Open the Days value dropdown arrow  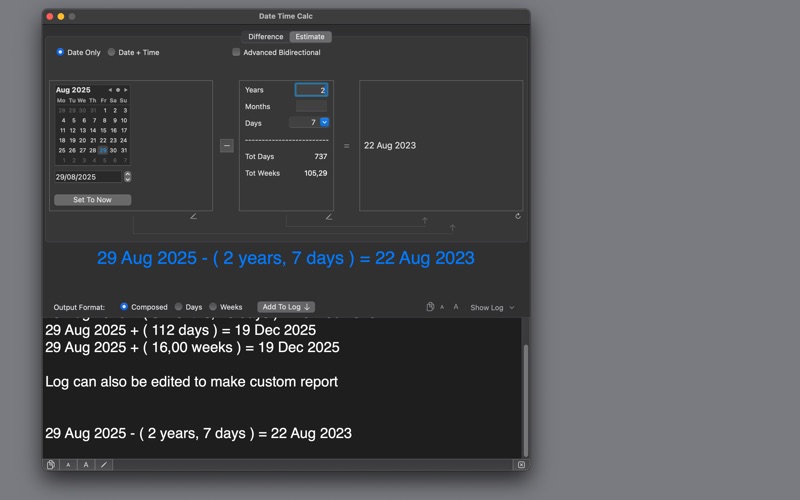[324, 122]
